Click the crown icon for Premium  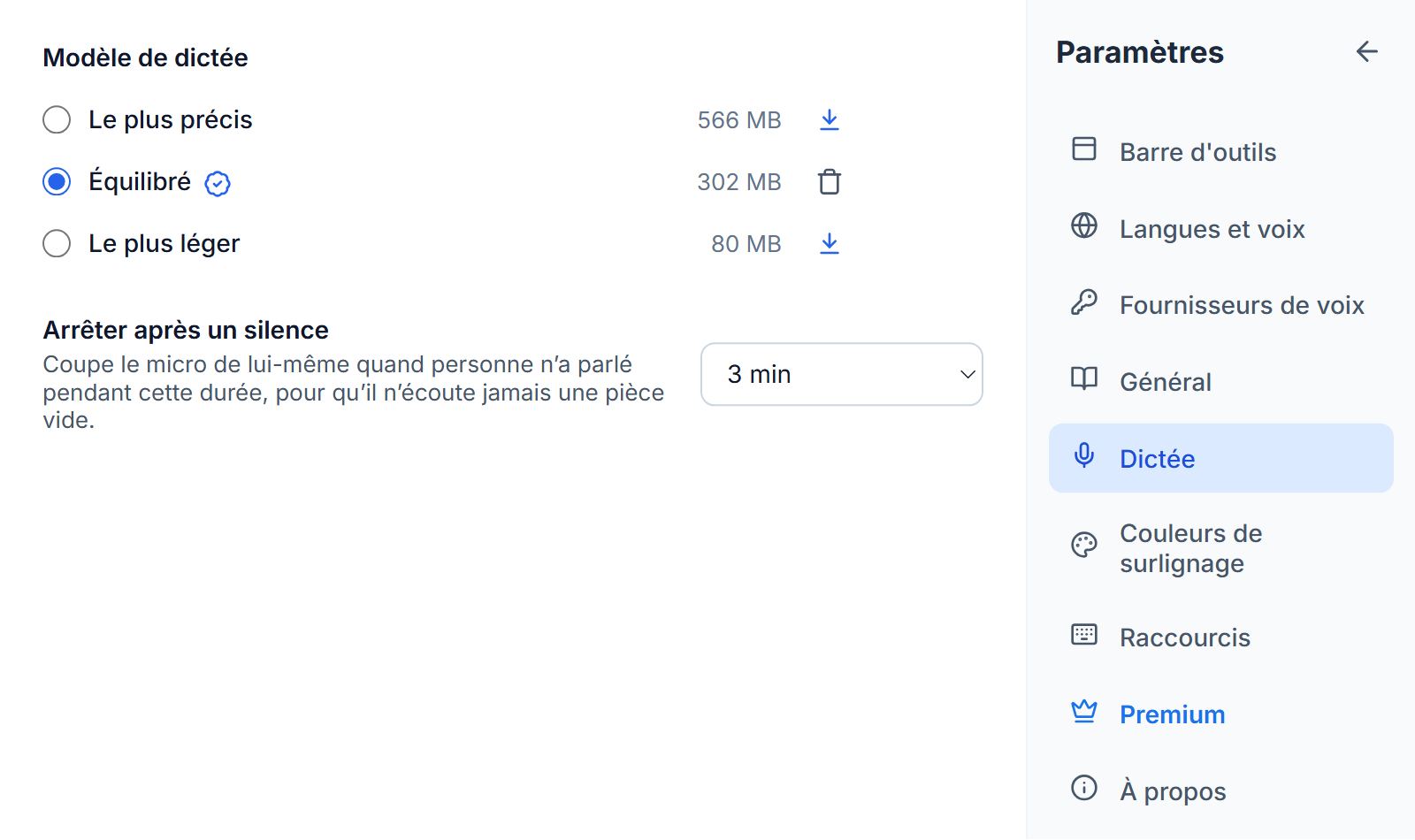(1084, 711)
